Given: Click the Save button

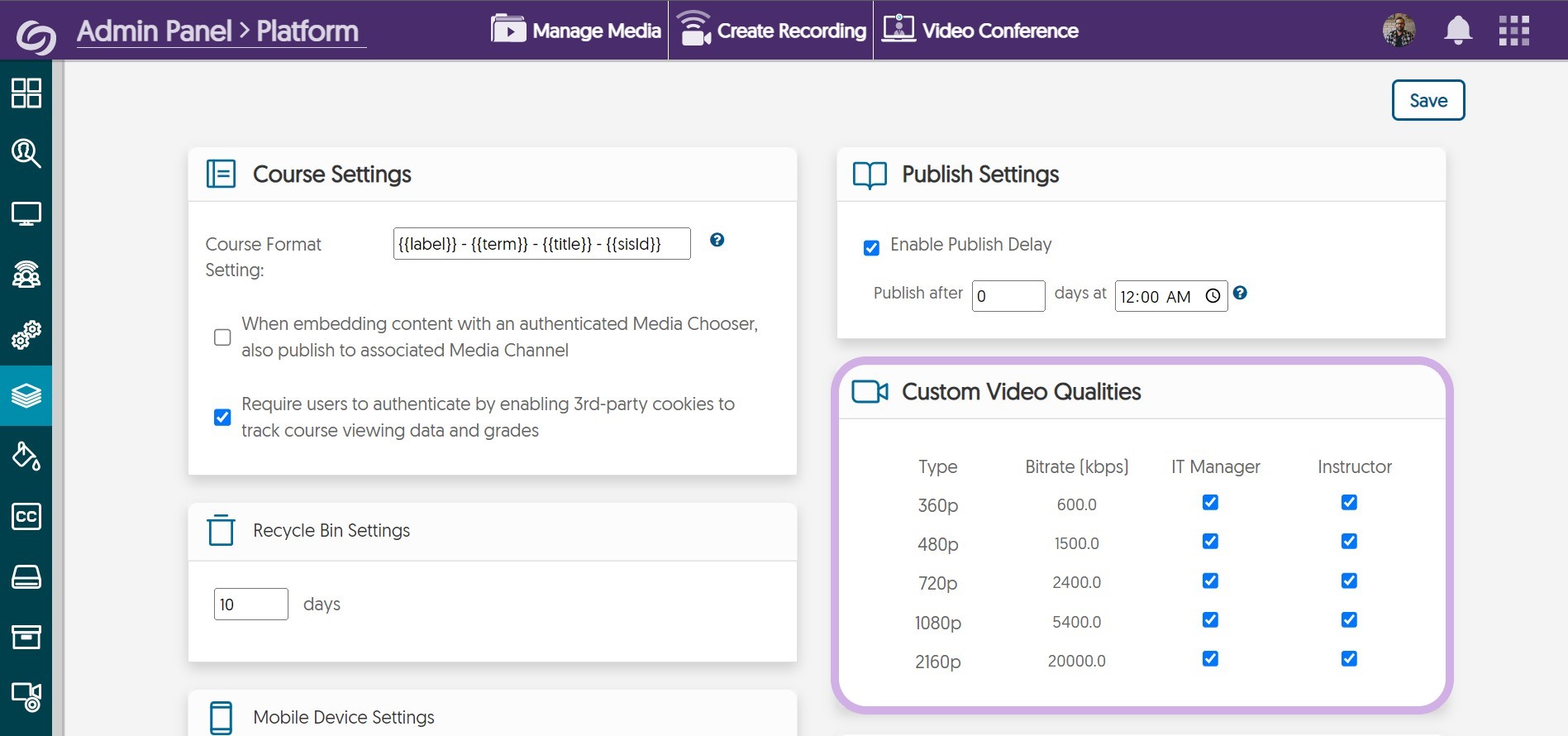Looking at the screenshot, I should 1427,100.
